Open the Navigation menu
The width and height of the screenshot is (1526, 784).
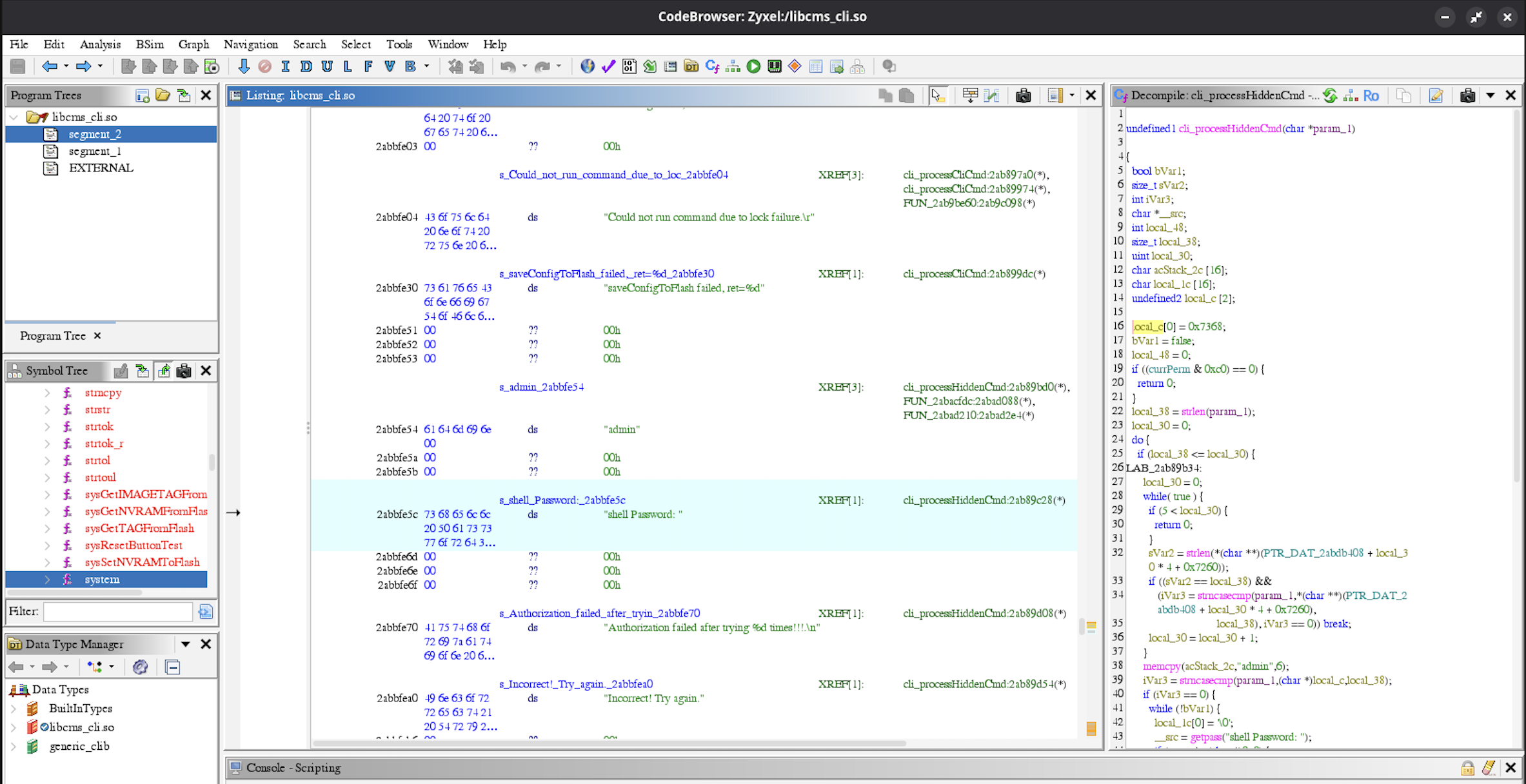click(251, 44)
